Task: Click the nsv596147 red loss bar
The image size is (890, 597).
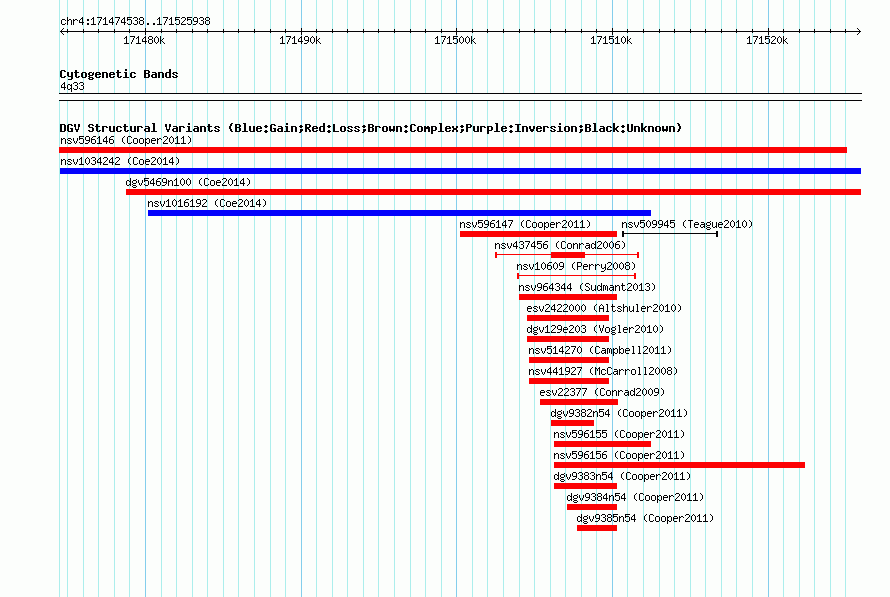Action: [538, 234]
